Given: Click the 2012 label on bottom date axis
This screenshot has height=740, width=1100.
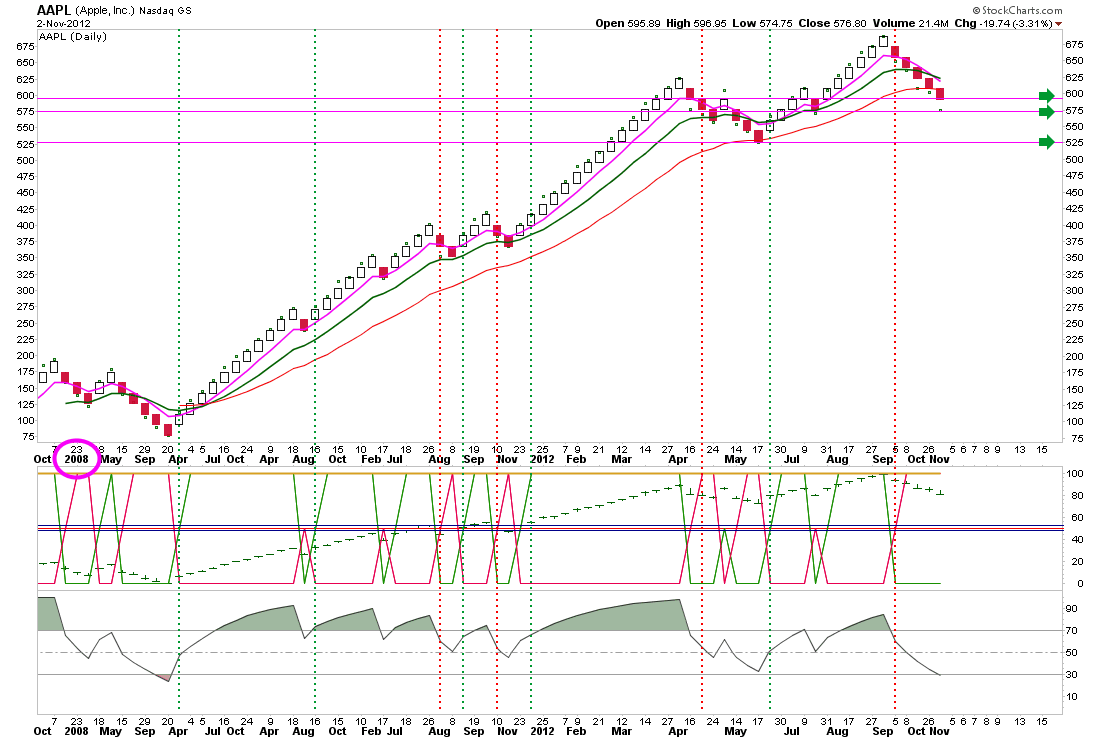Looking at the screenshot, I should [542, 731].
